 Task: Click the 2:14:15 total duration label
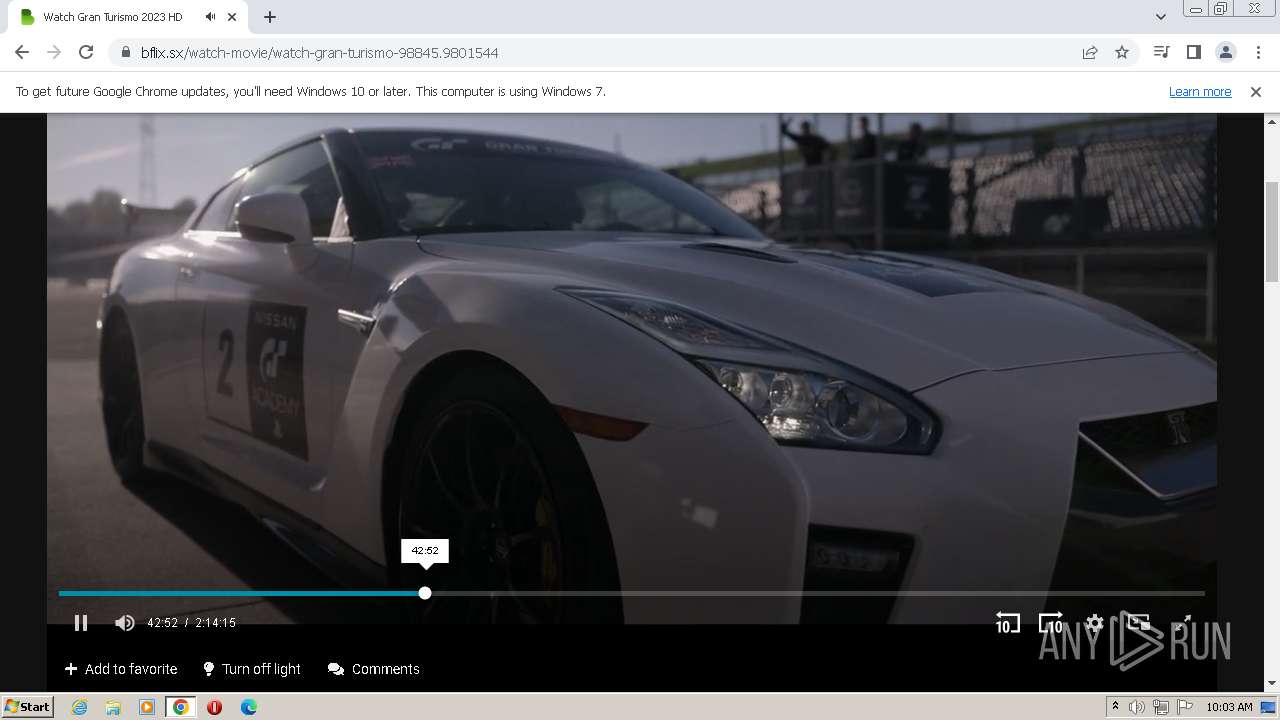(x=215, y=623)
